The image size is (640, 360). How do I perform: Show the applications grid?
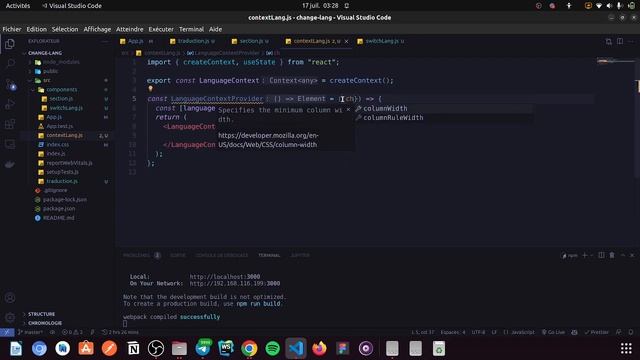tap(626, 348)
